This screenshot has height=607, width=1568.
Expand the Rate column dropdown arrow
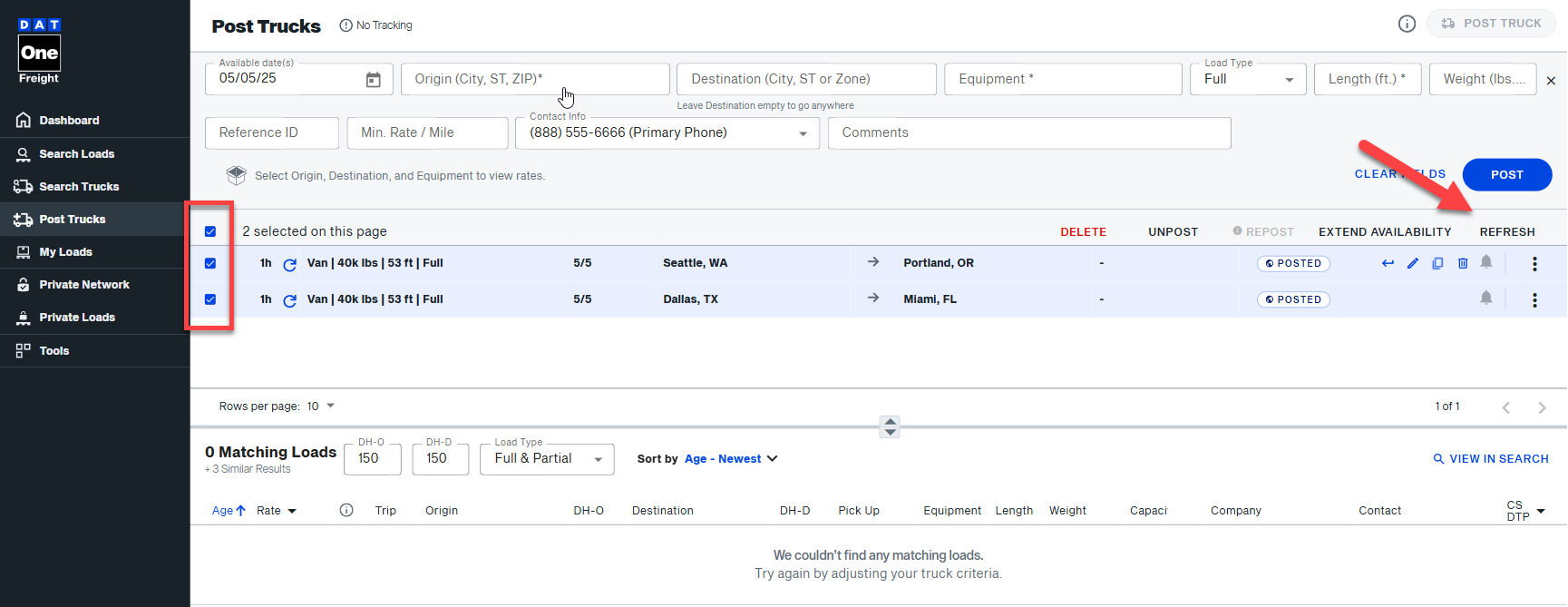pos(292,511)
